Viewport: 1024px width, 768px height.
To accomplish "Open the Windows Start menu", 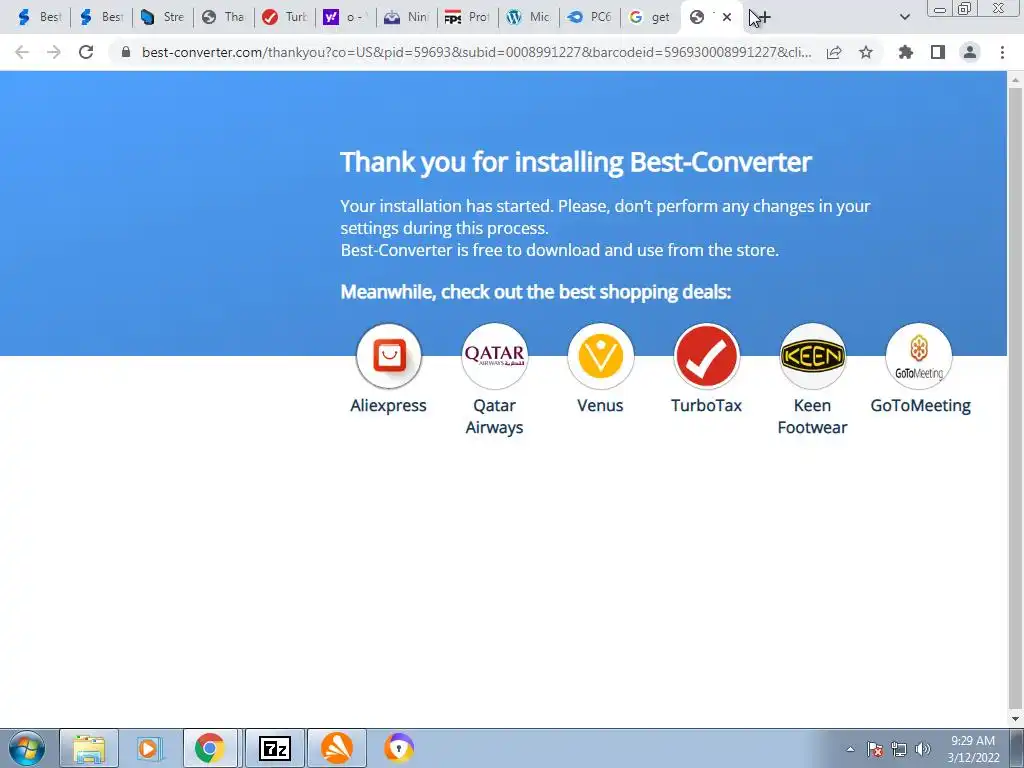I will [27, 748].
